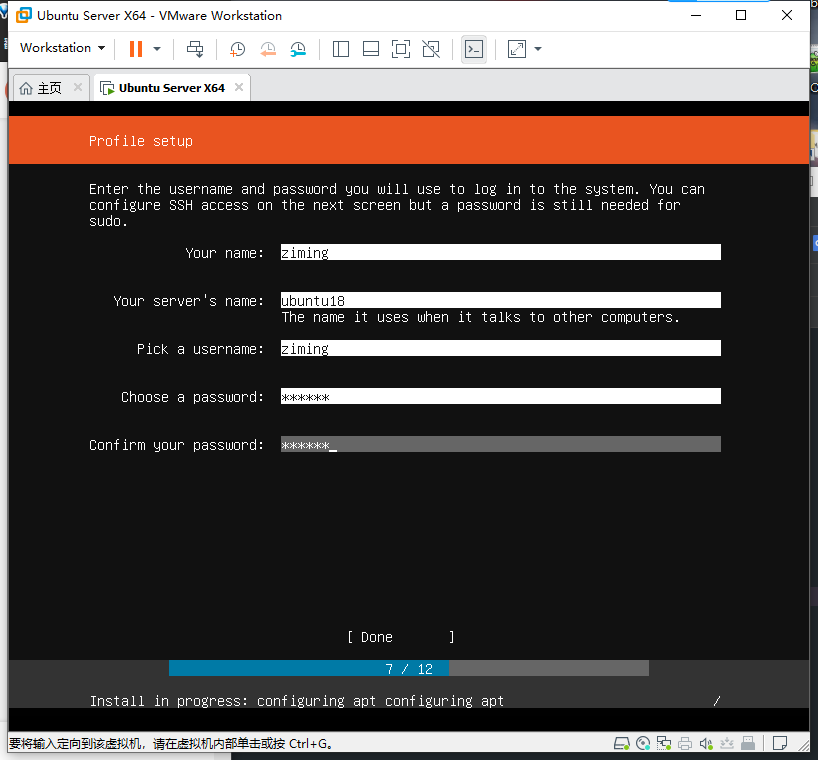Maximize the VMware Workstation window

pos(741,15)
